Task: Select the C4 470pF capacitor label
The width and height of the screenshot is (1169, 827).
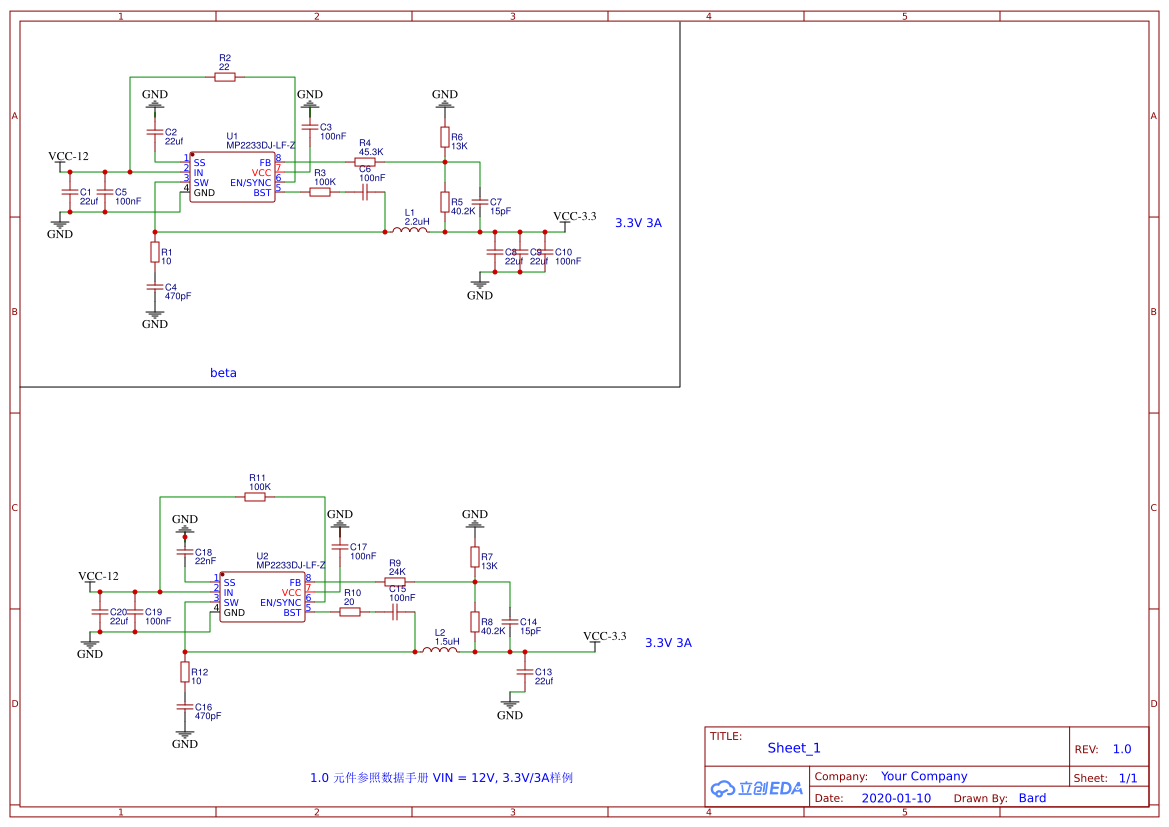Action: [x=177, y=292]
